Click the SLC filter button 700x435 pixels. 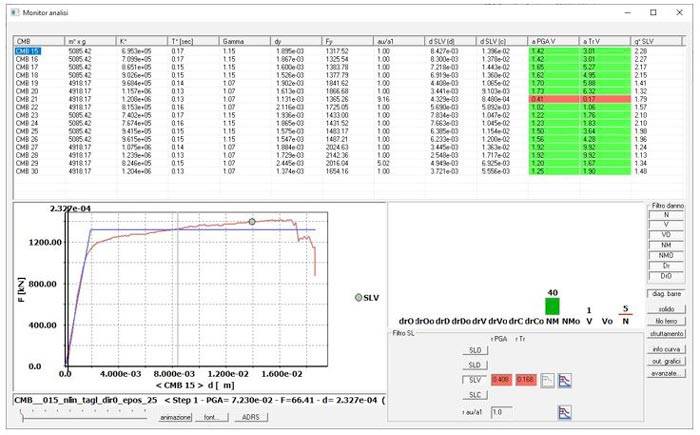(475, 395)
